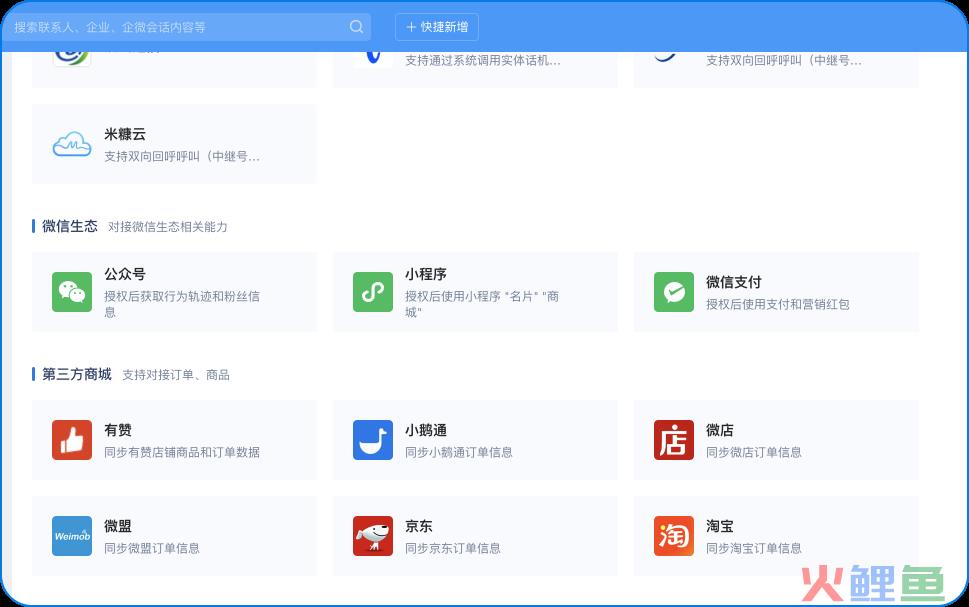
Task: Open the 有赞 card title
Action: [x=118, y=430]
